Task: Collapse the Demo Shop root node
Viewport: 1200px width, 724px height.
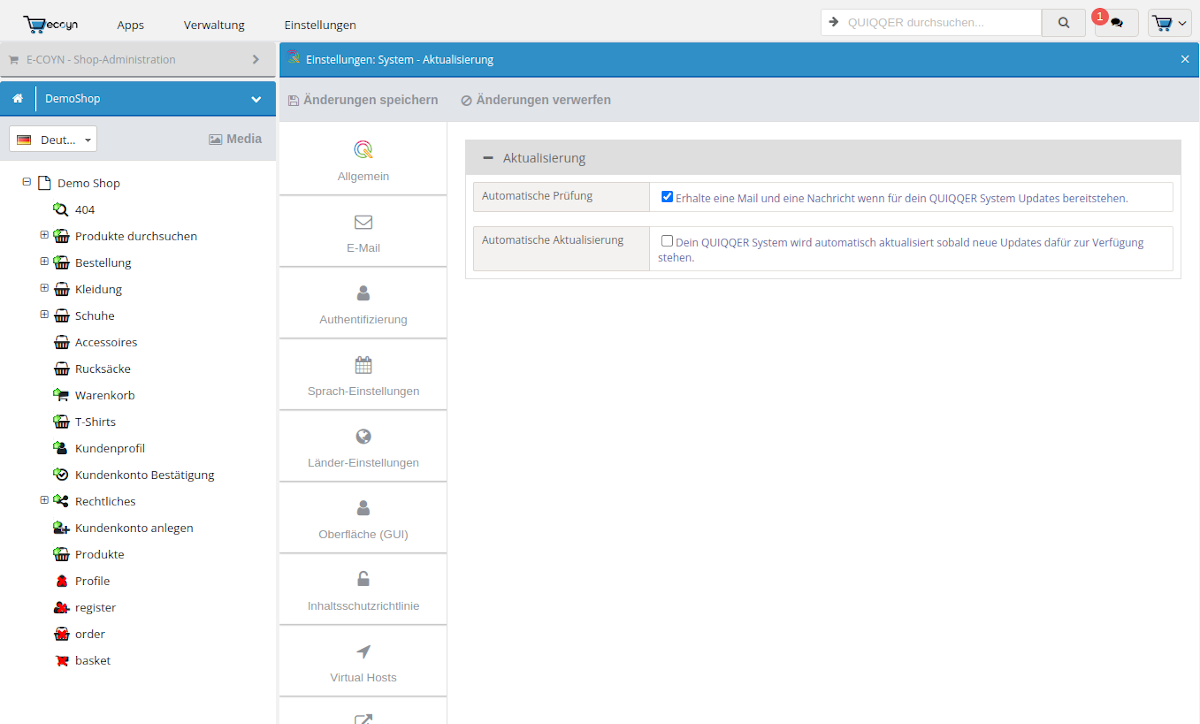Action: (27, 182)
